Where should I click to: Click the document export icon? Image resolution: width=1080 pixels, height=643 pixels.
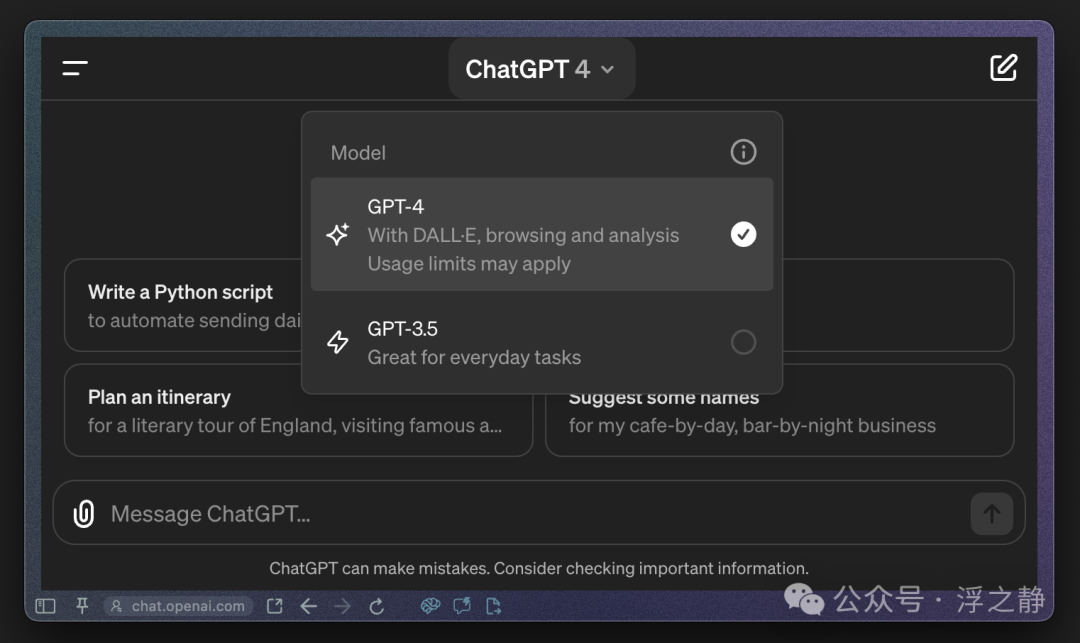pos(493,606)
